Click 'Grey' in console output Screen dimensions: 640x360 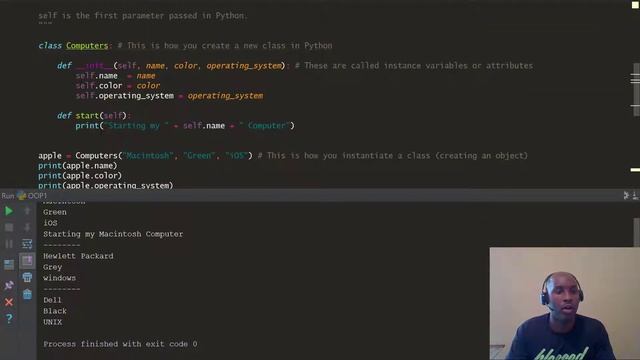click(53, 267)
